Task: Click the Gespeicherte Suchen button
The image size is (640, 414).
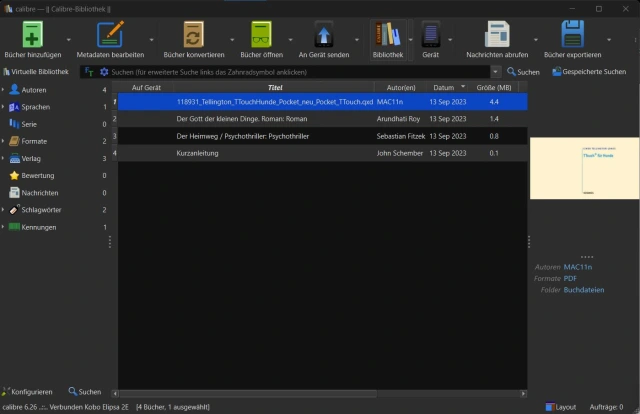Action: (x=588, y=72)
